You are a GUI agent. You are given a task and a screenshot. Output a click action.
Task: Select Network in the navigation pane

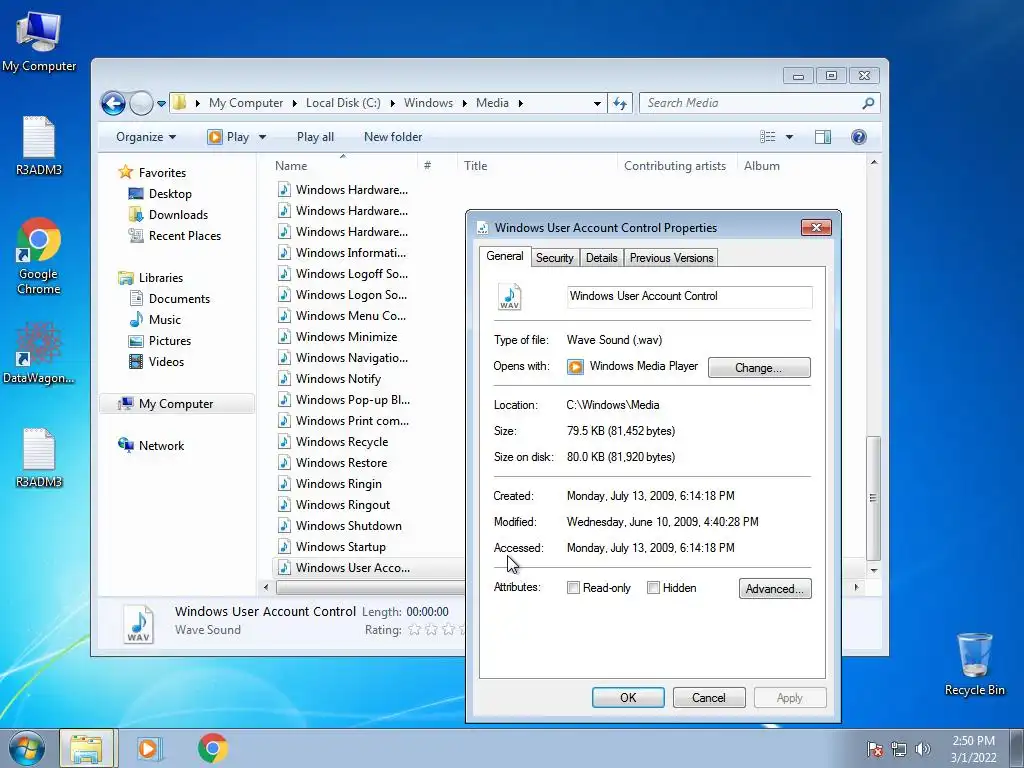click(x=161, y=446)
